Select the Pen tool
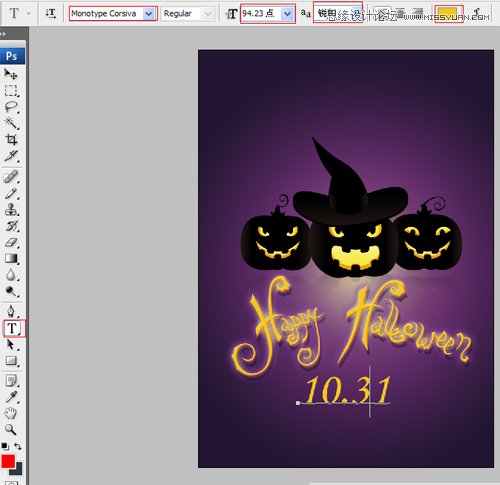The image size is (500, 485). point(11,311)
